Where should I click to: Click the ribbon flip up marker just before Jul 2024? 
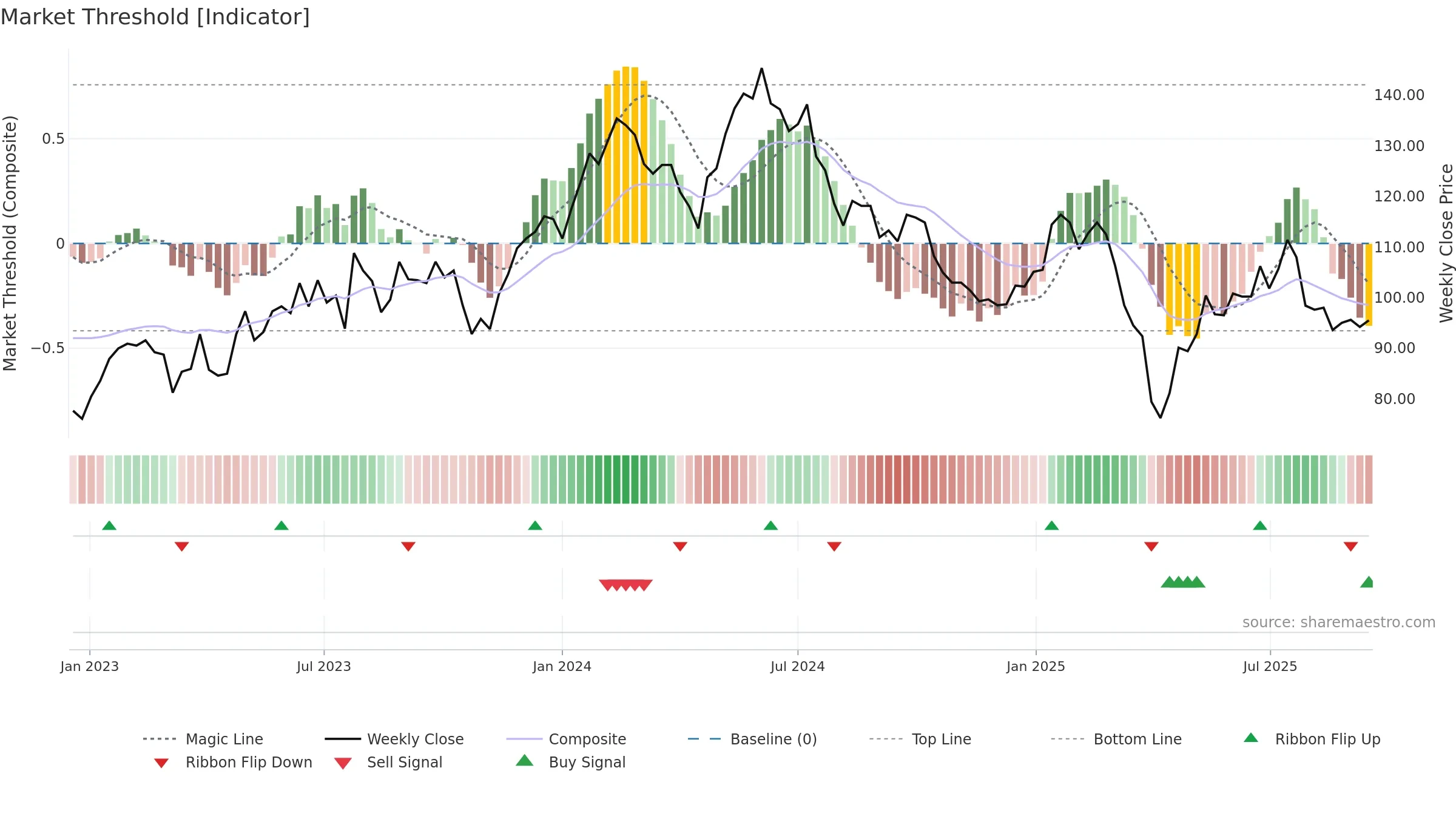click(770, 525)
